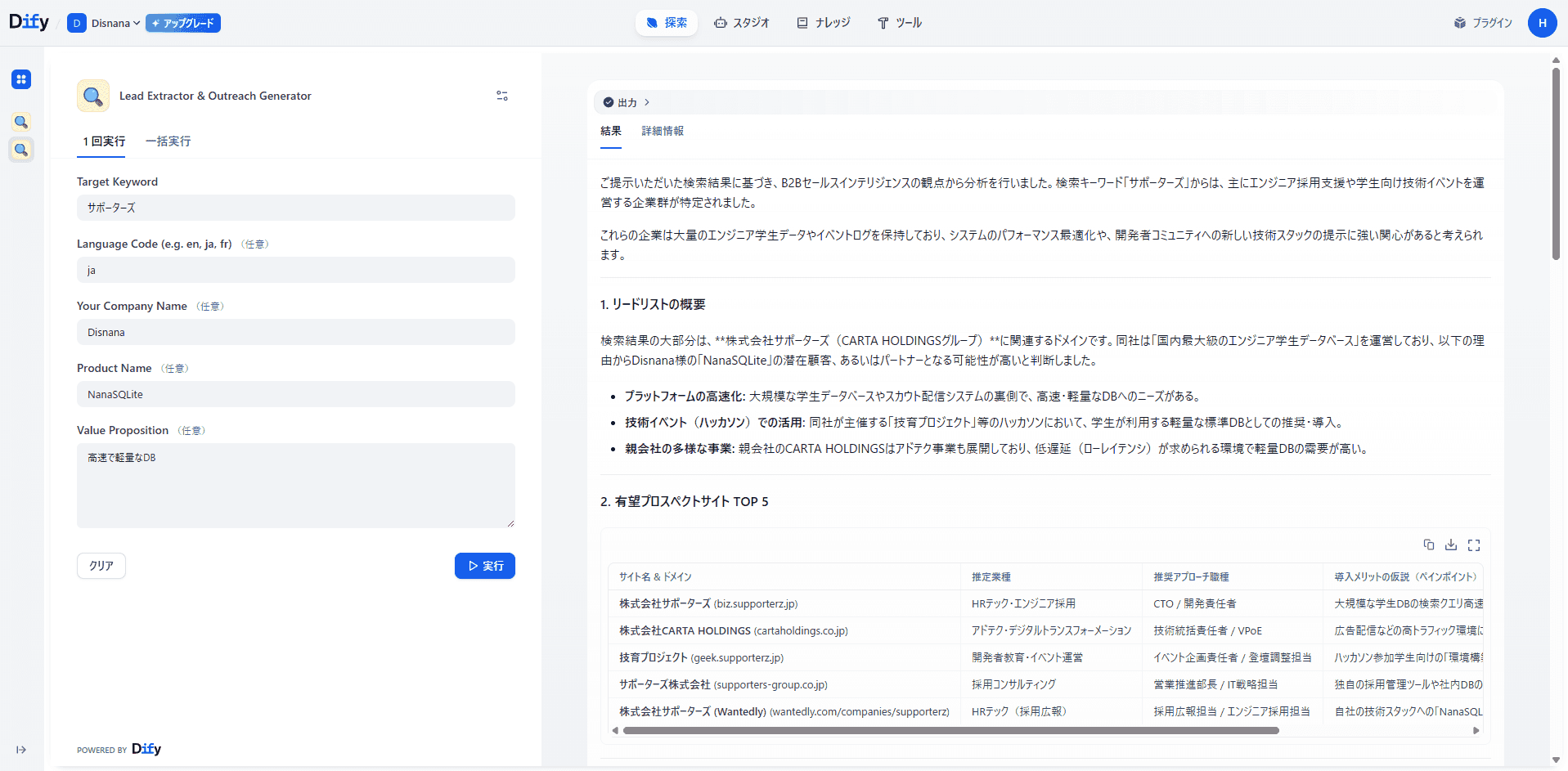
Task: Click the 推奨アプローチ職種 column header
Action: pos(1233,576)
